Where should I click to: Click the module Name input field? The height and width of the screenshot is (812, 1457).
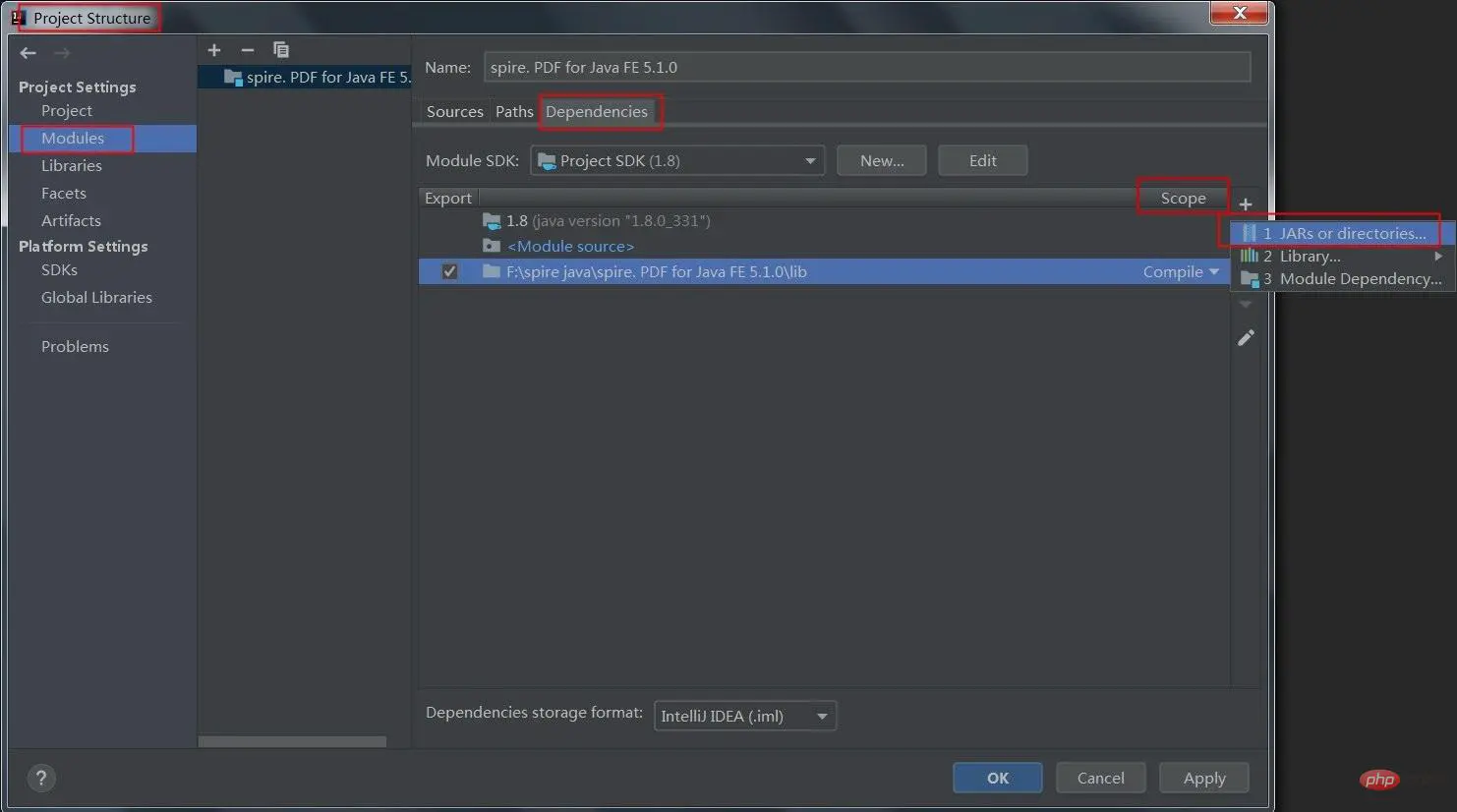tap(866, 68)
